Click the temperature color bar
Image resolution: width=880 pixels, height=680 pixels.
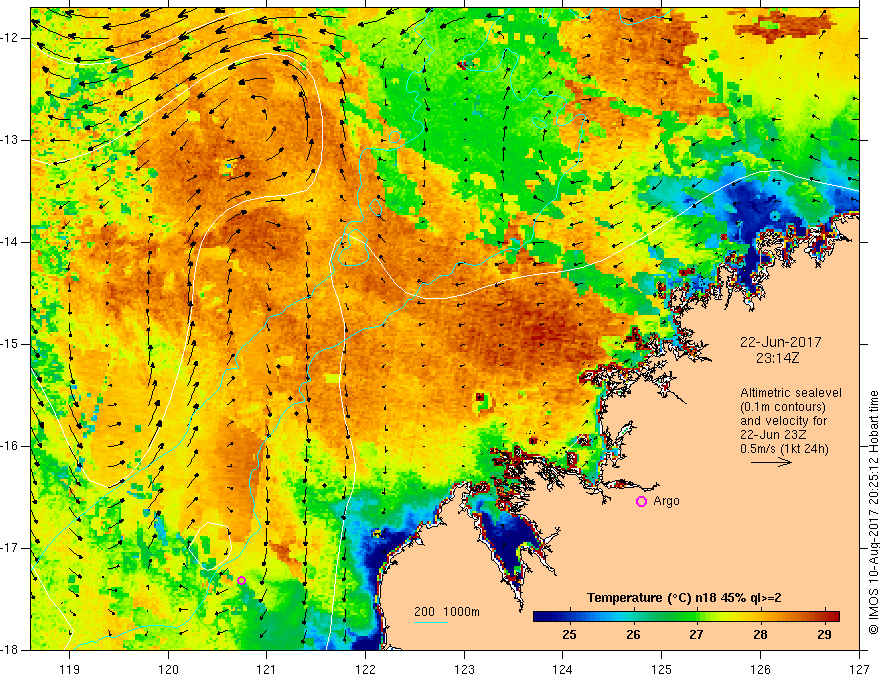coord(686,616)
